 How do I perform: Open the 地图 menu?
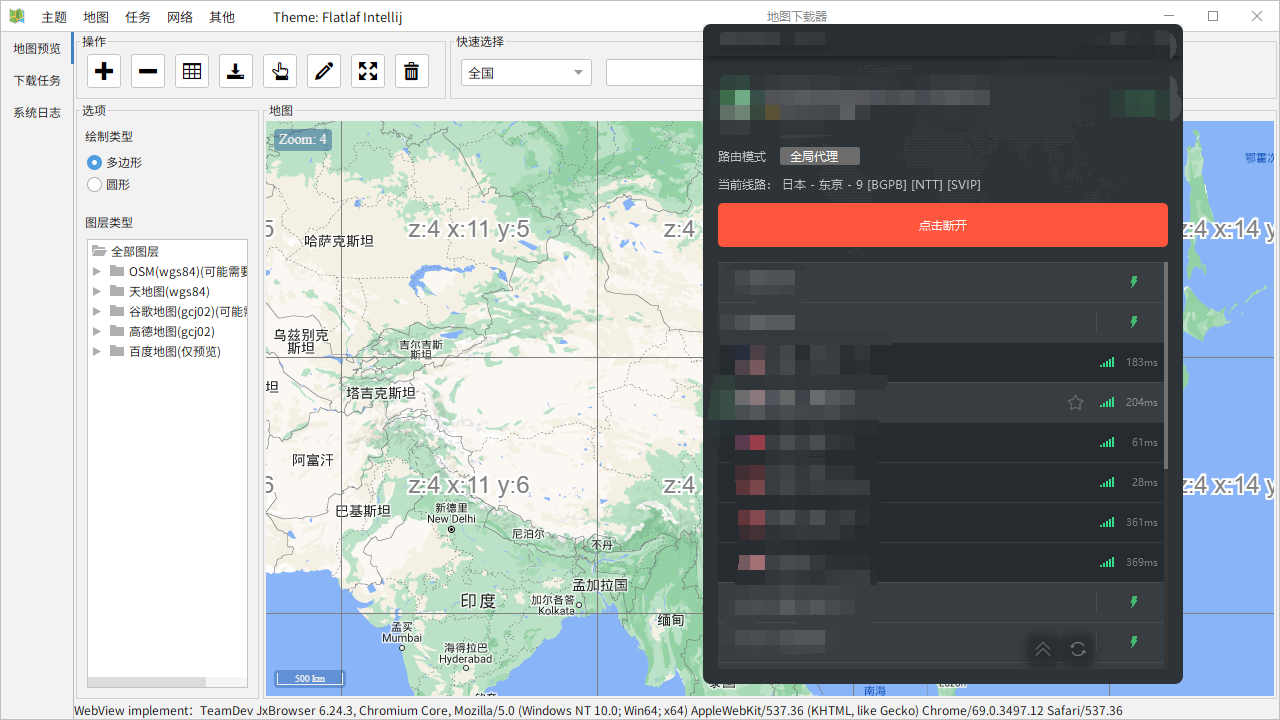coord(96,17)
